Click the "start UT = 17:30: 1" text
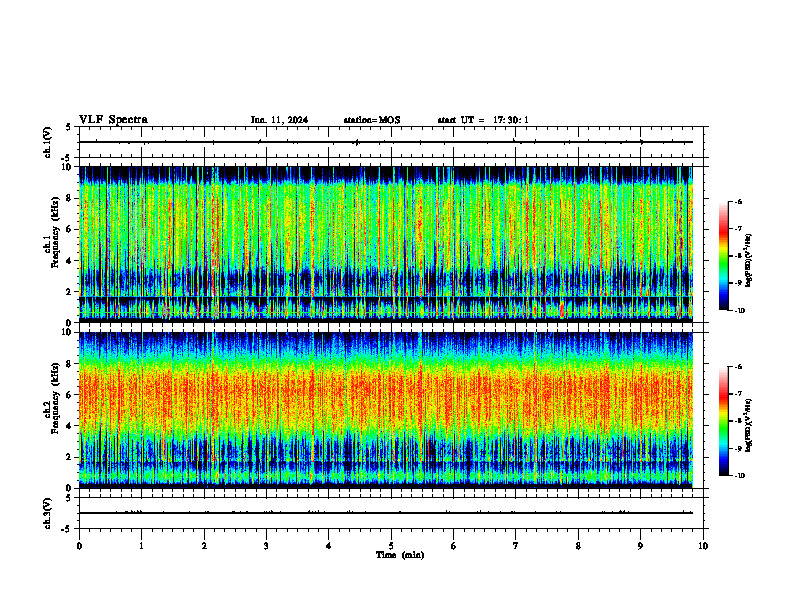The height and width of the screenshot is (612, 792). [x=483, y=120]
